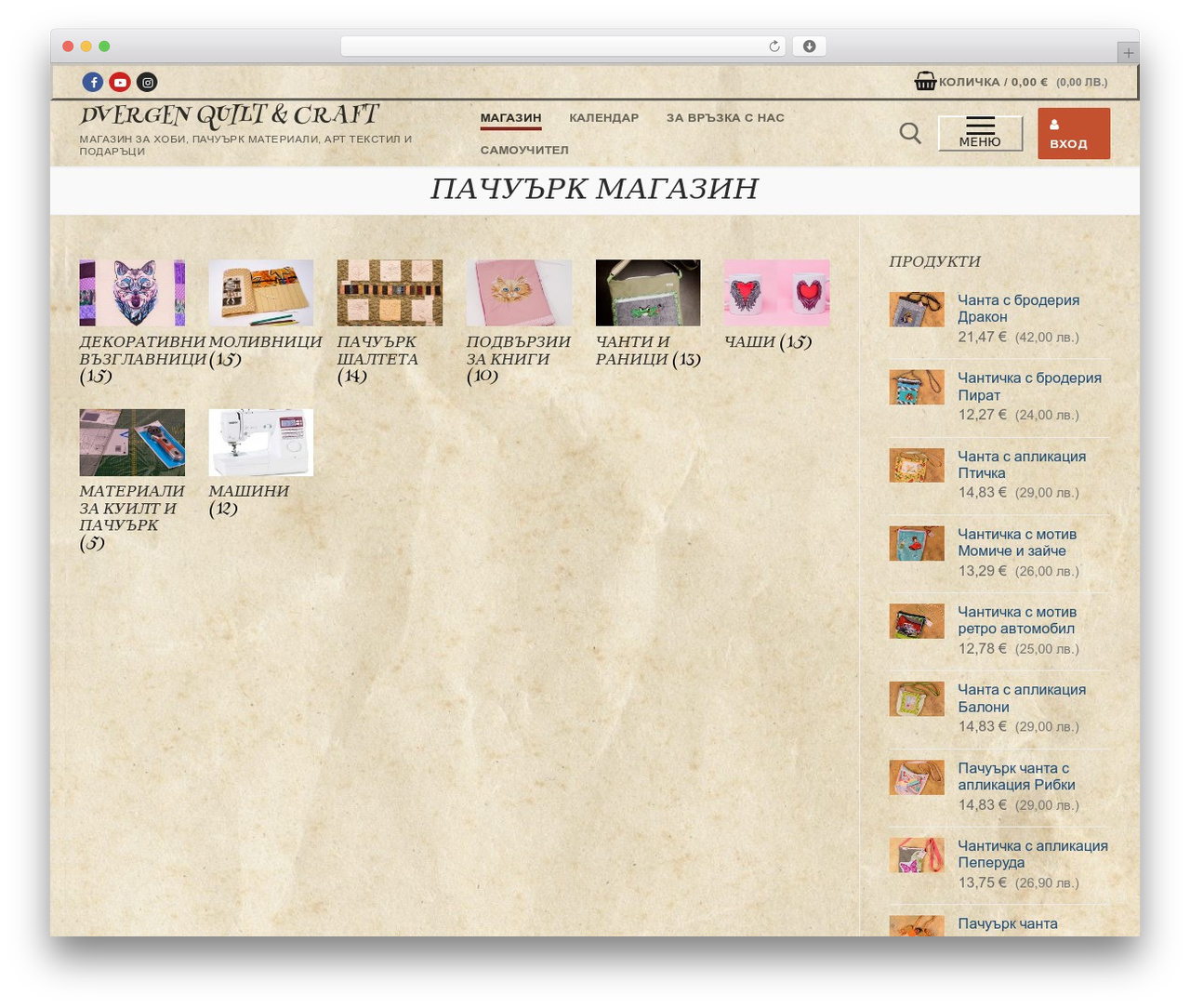Open Пачуърк чанта с апликация Рибки
The height and width of the screenshot is (1008, 1190).
tap(1016, 776)
